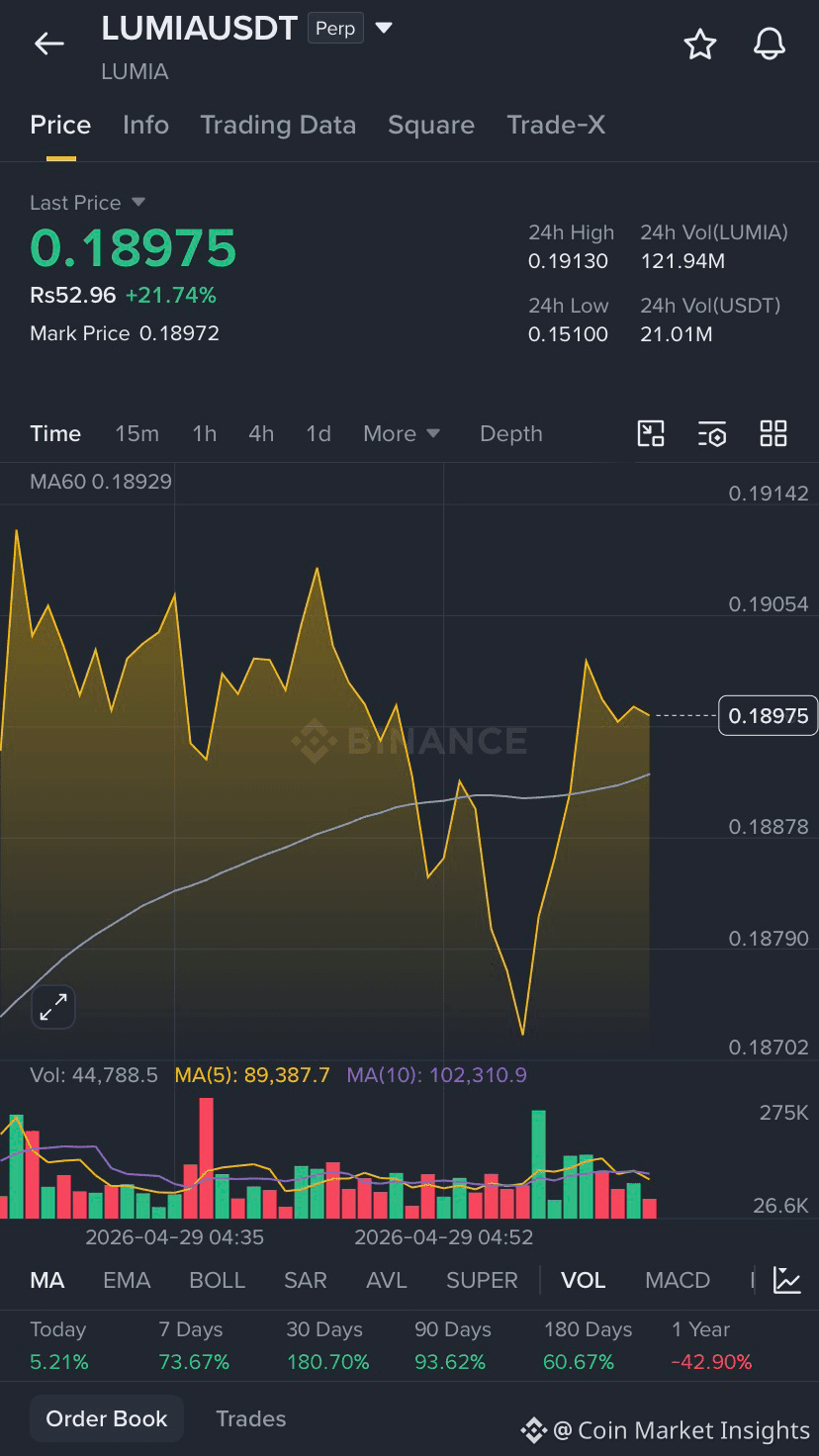Screen dimensions: 819x1456
Task: Select the Price tab
Action: coord(60,125)
